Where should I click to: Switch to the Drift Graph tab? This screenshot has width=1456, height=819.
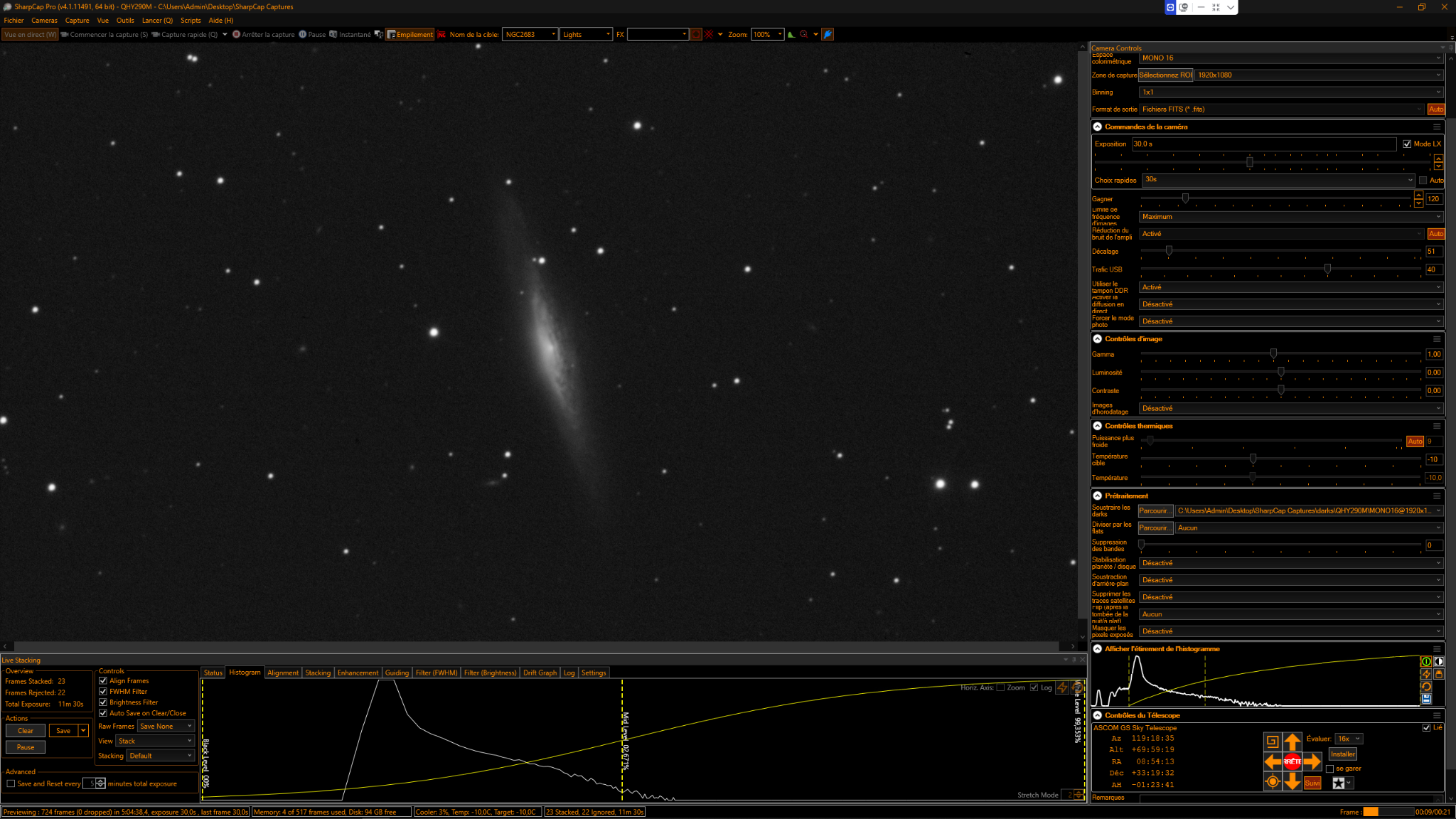540,673
